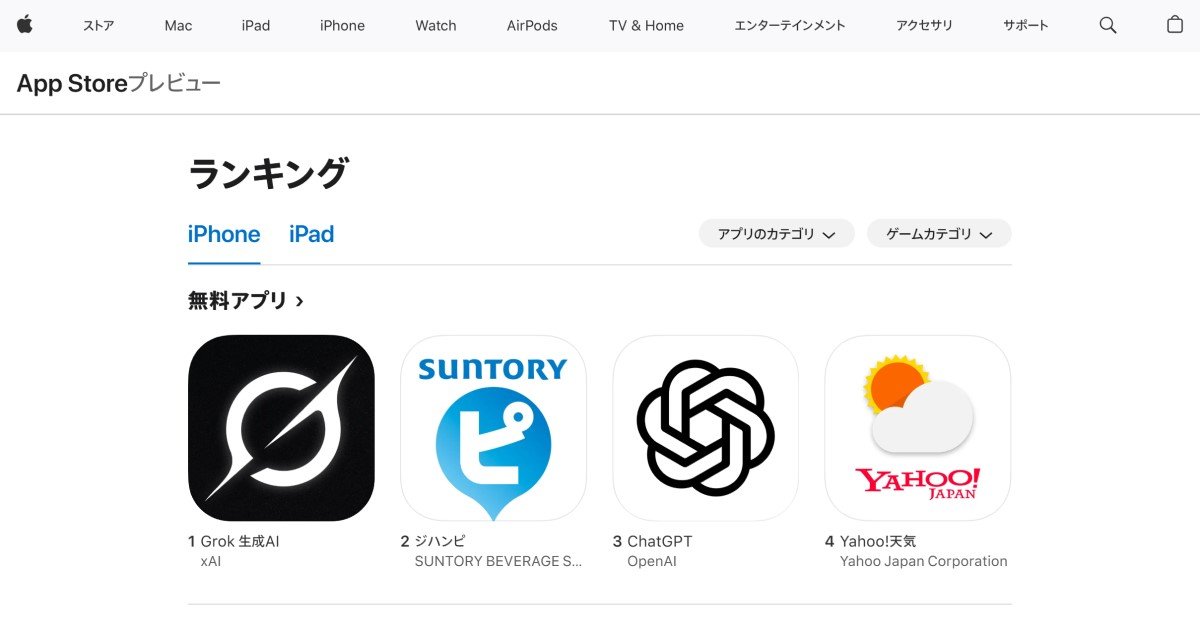Viewport: 1200px width, 627px height.
Task: Open the ChatGPT app icon
Action: [705, 428]
